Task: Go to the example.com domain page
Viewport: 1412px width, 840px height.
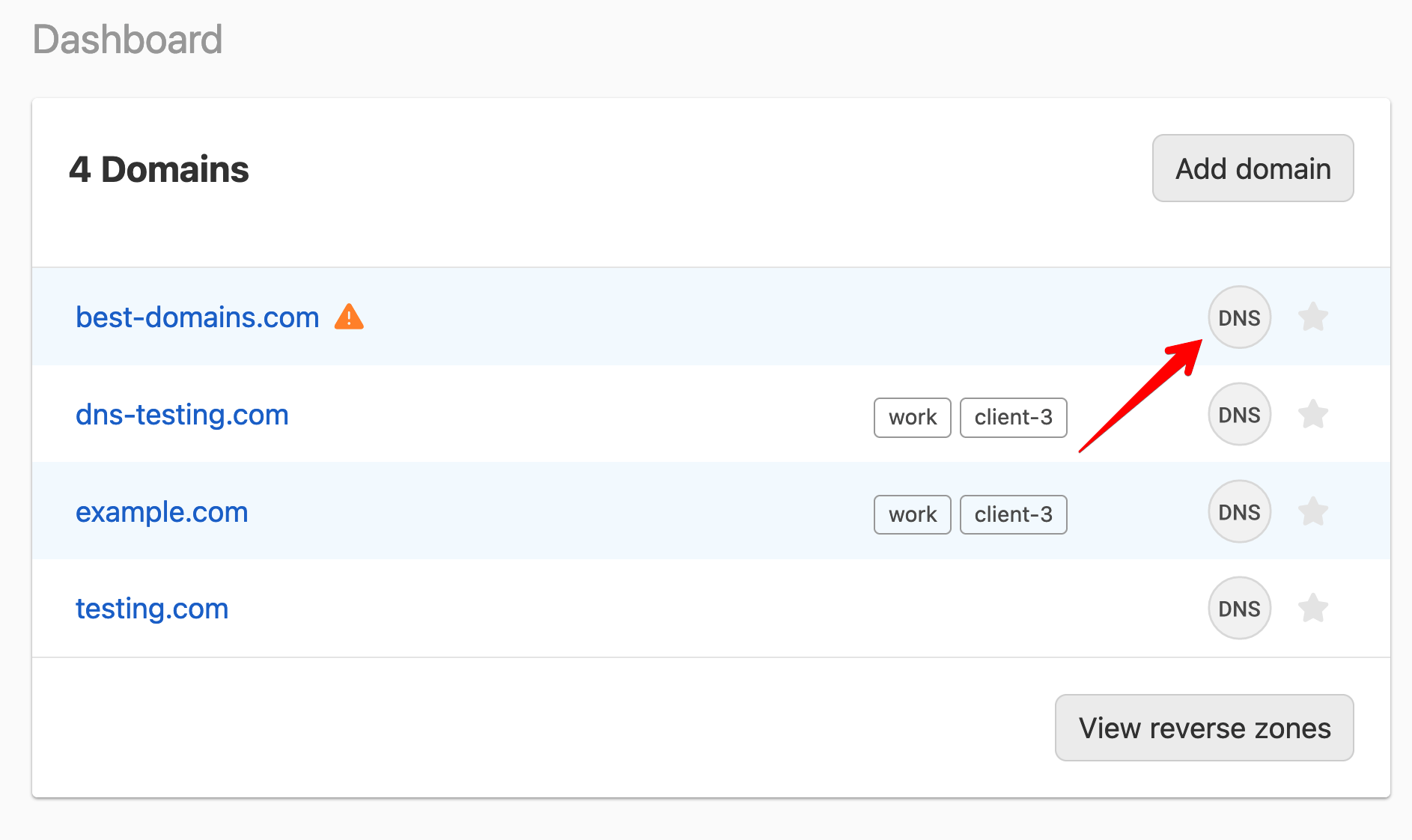Action: [162, 512]
